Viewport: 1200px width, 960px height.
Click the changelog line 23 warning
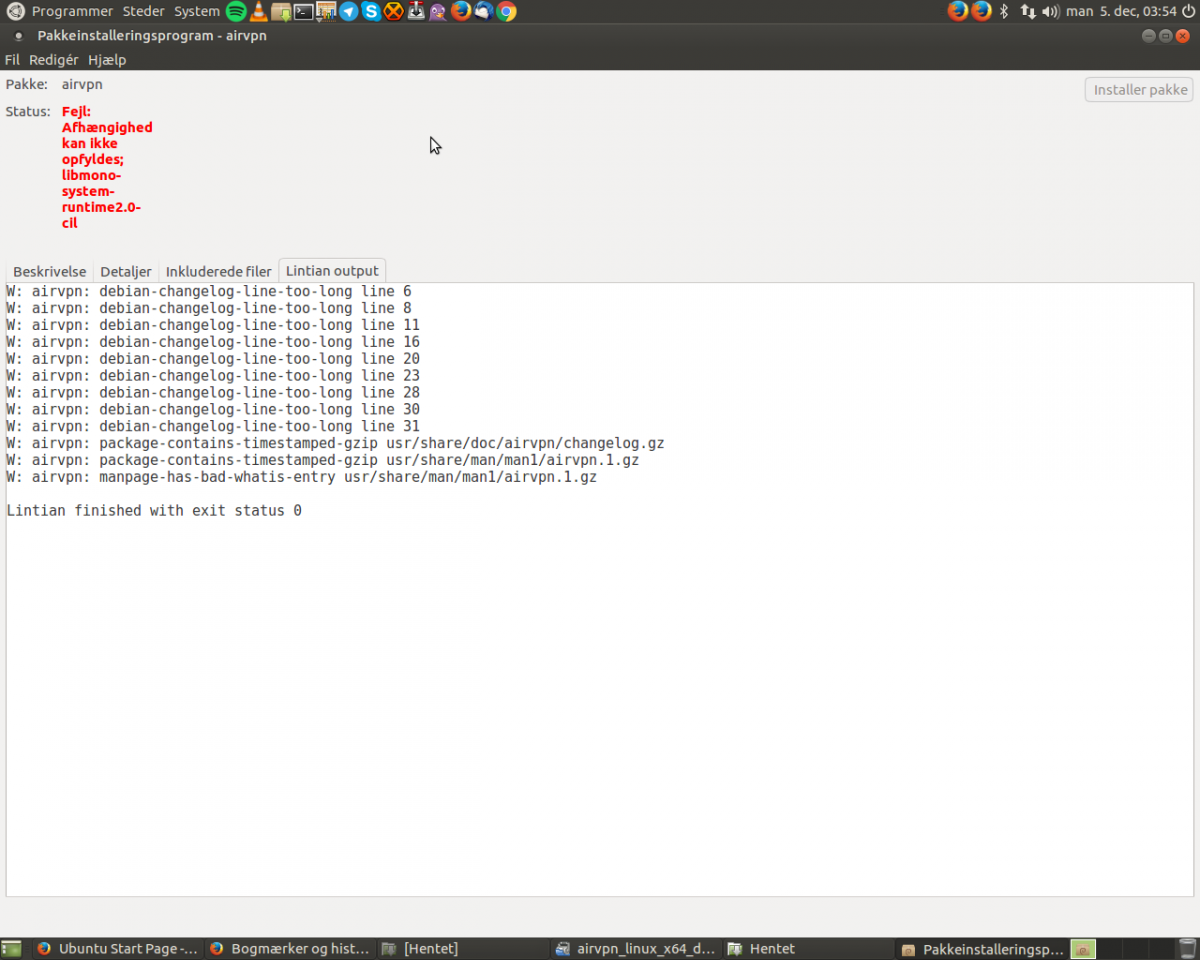(213, 376)
